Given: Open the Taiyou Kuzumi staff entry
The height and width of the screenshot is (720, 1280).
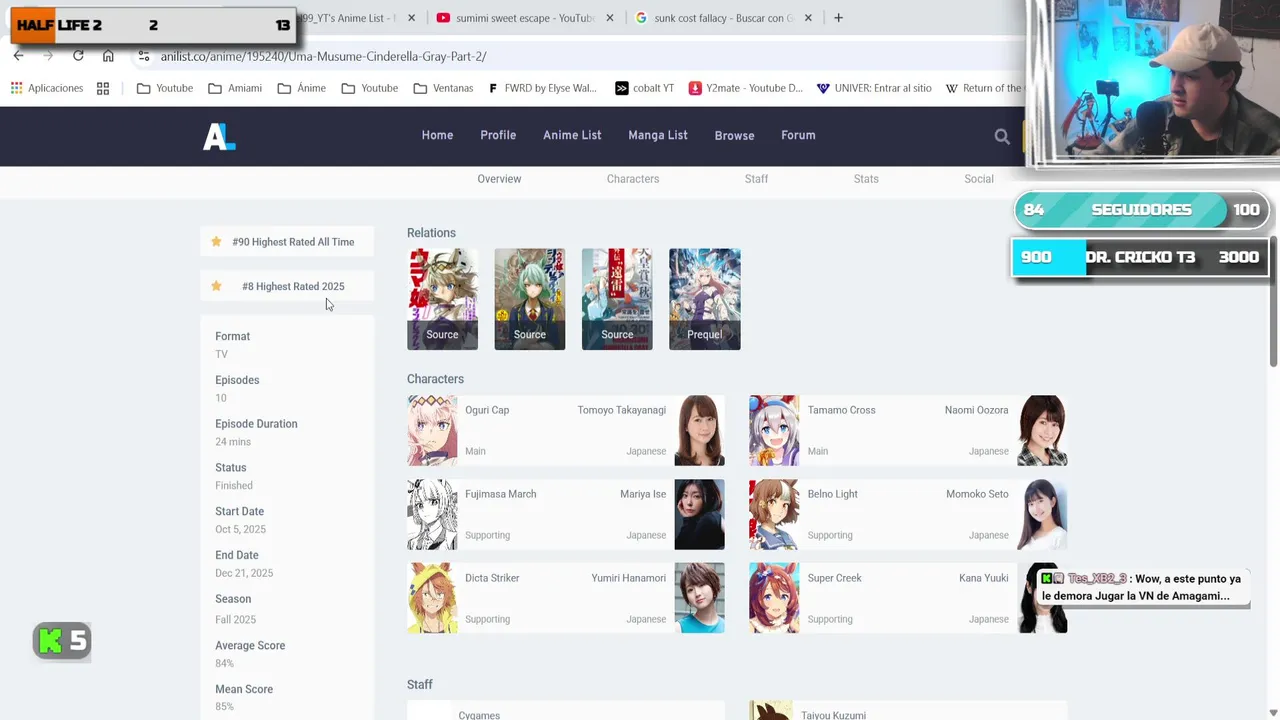Looking at the screenshot, I should tap(833, 715).
